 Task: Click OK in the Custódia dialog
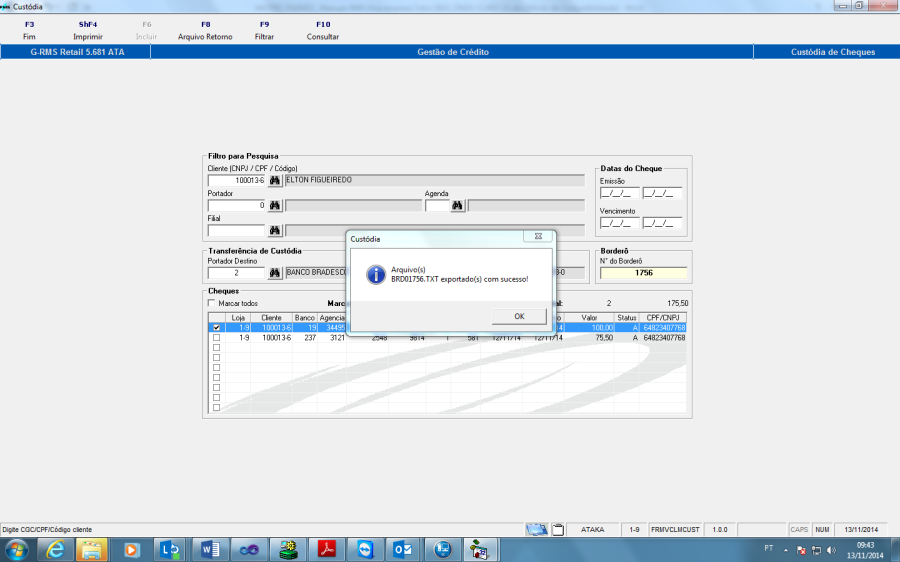tap(519, 316)
